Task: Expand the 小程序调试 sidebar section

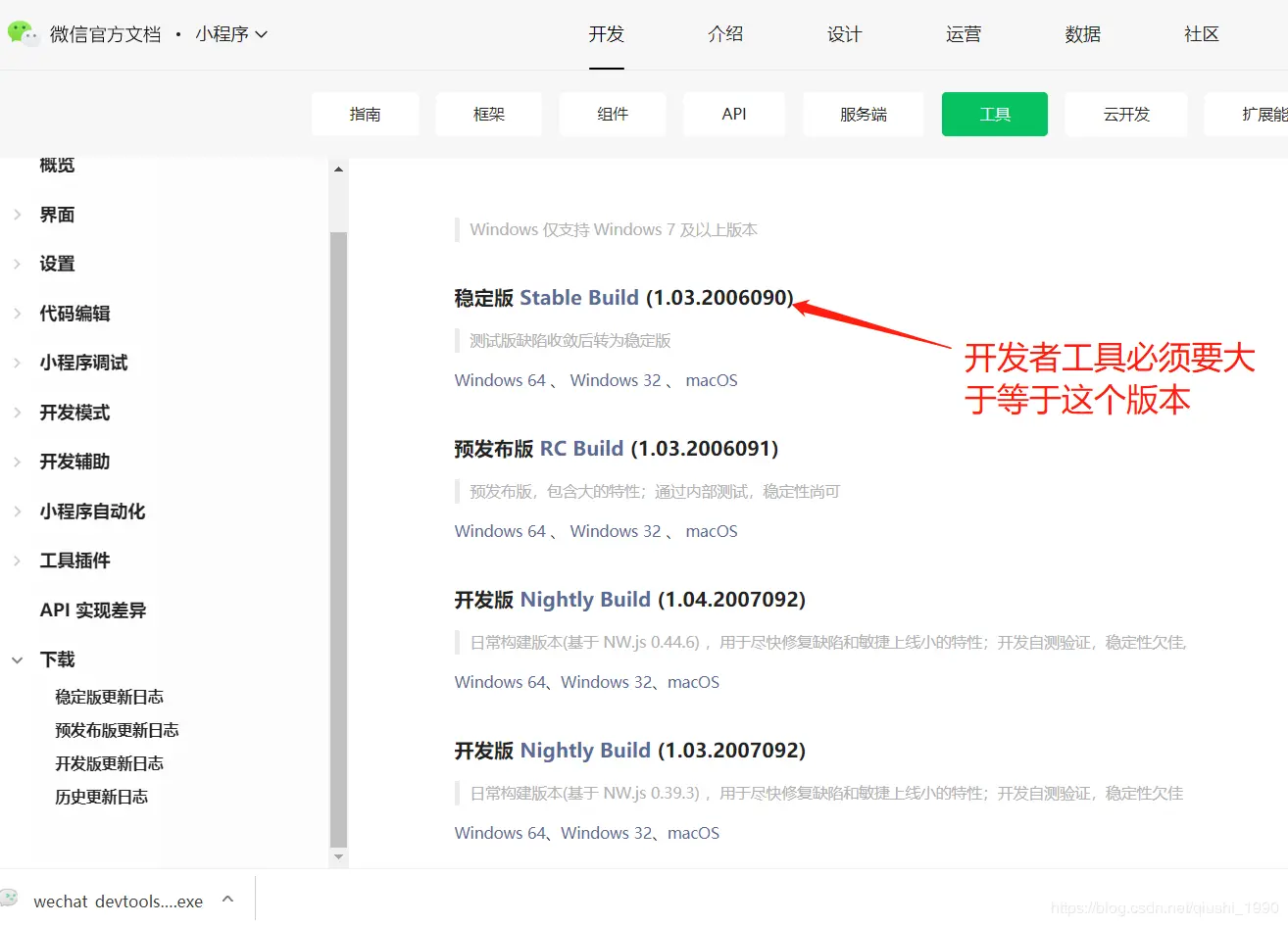Action: (17, 363)
